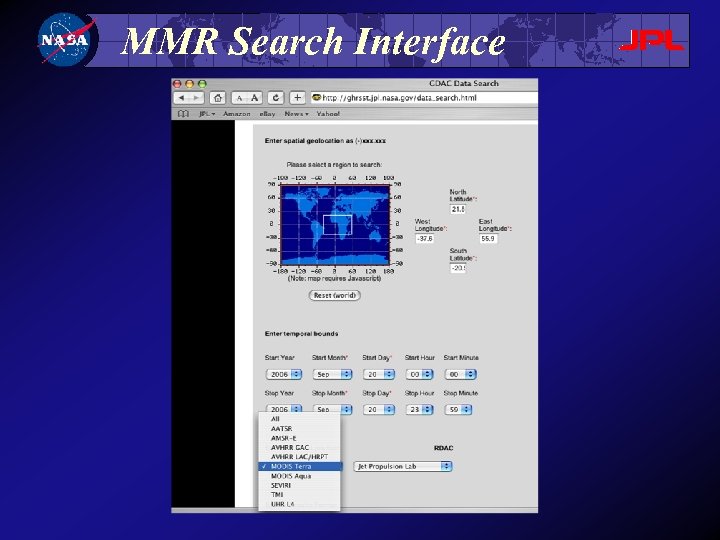Open the RDAC Jet Propulsion Lab dropdown
This screenshot has height=540, width=720.
(403, 466)
